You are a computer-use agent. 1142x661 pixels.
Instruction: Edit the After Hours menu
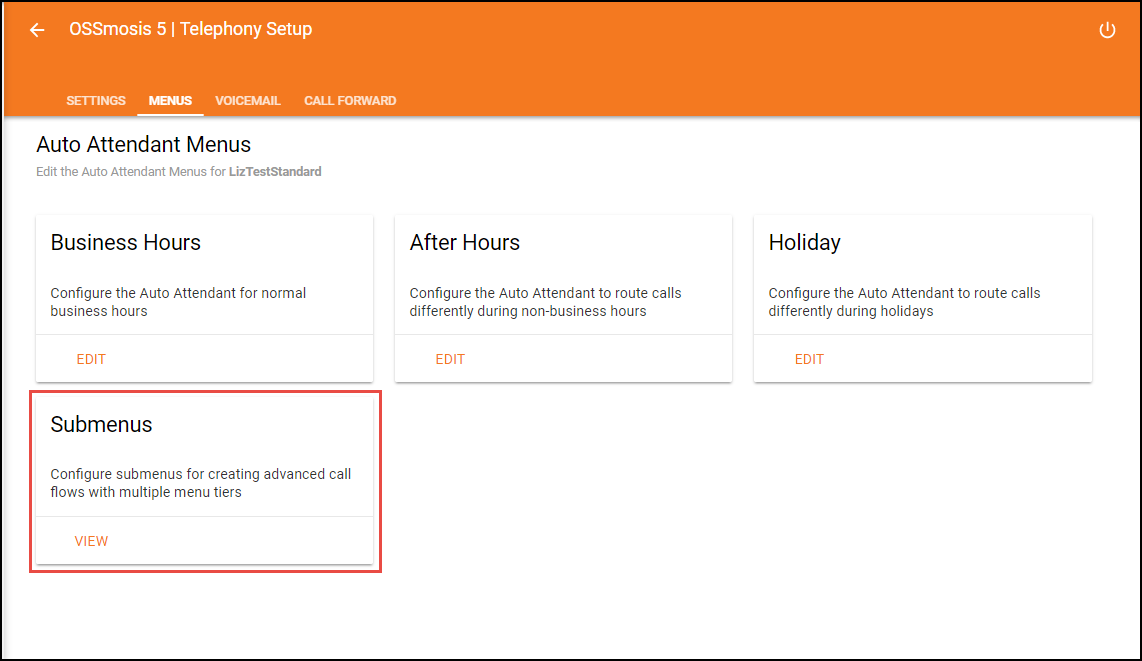[x=450, y=359]
